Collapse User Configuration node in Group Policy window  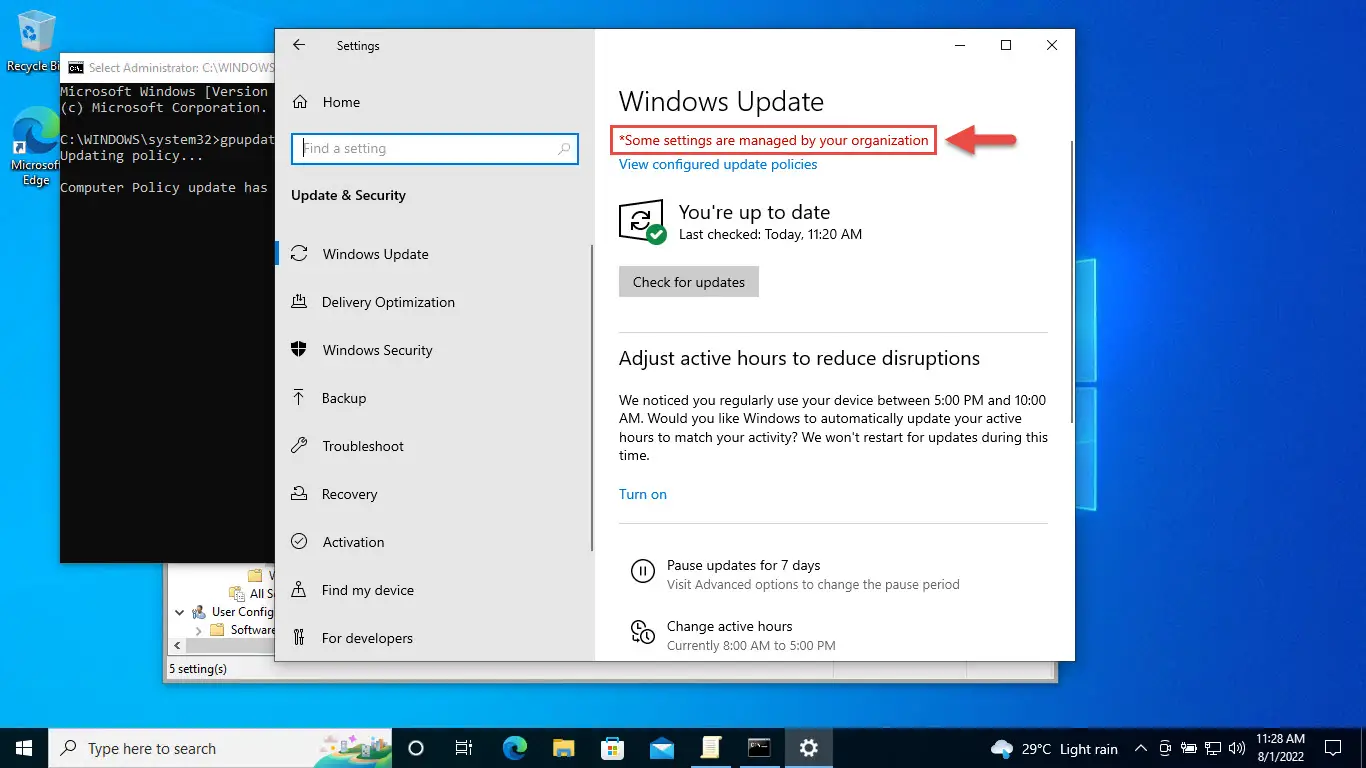[180, 612]
